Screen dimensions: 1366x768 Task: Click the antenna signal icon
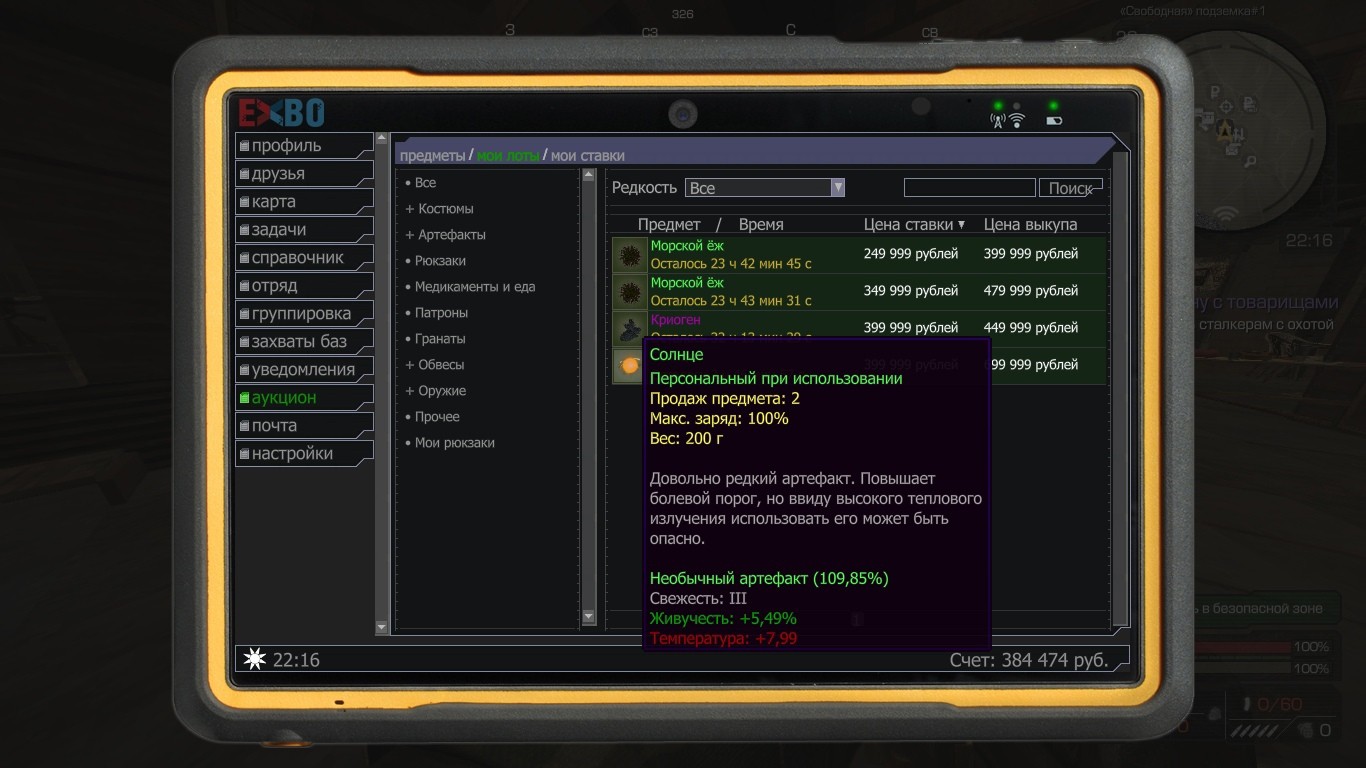[998, 121]
